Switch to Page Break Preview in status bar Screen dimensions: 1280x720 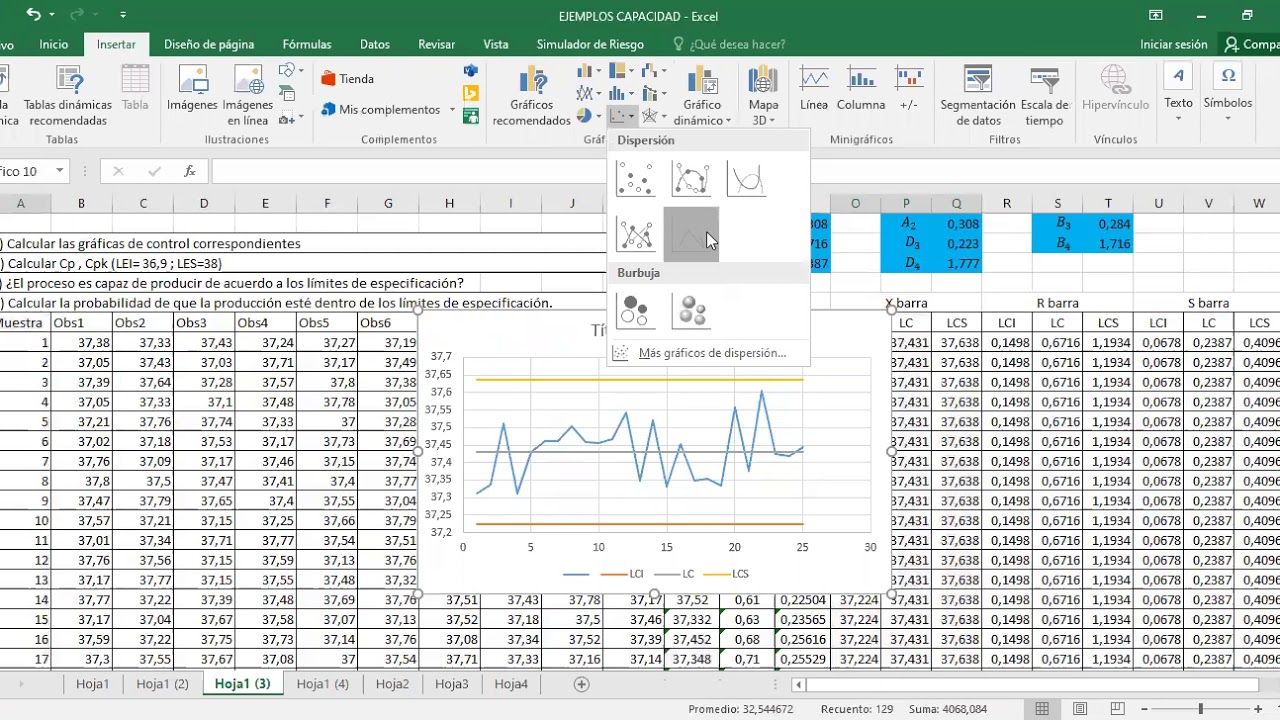[x=1119, y=709]
